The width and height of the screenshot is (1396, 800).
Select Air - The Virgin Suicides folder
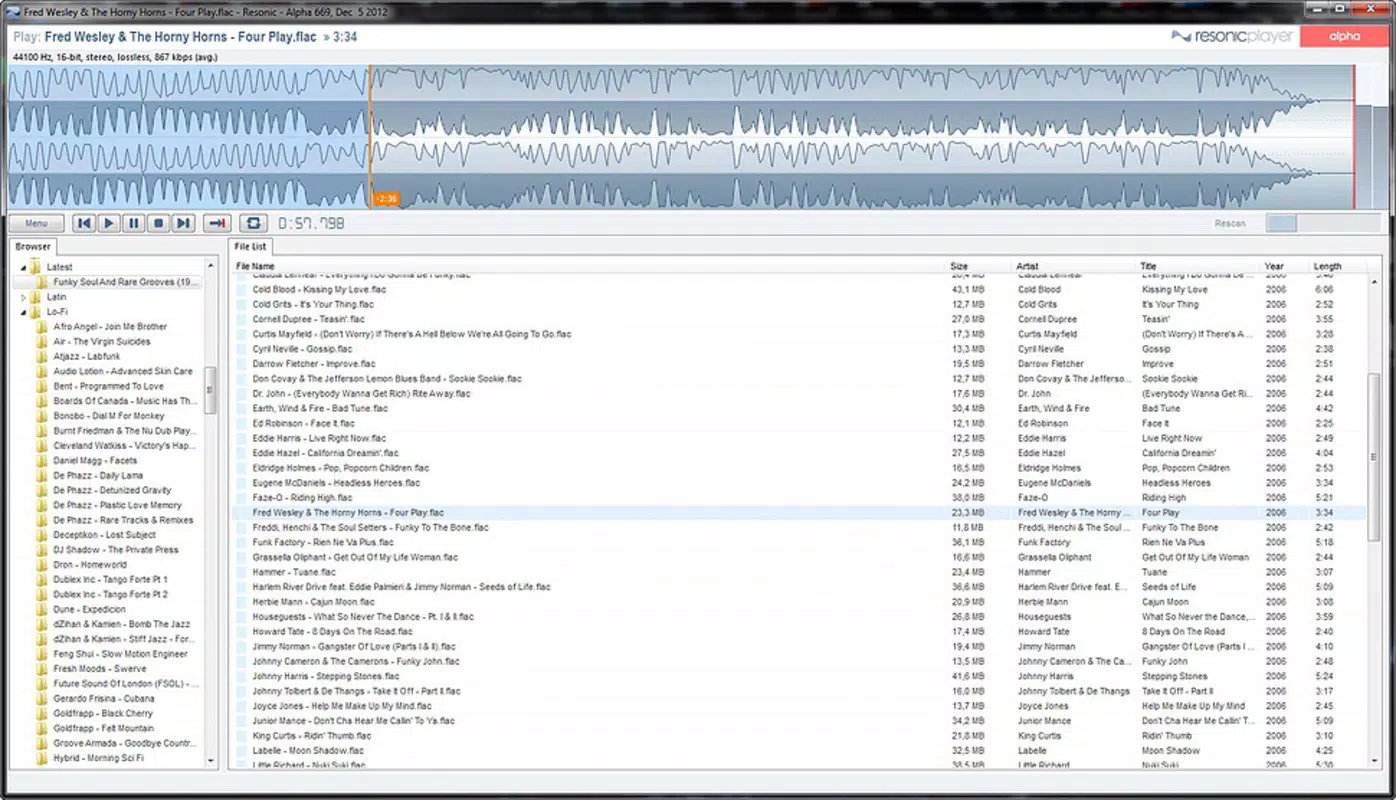point(102,342)
